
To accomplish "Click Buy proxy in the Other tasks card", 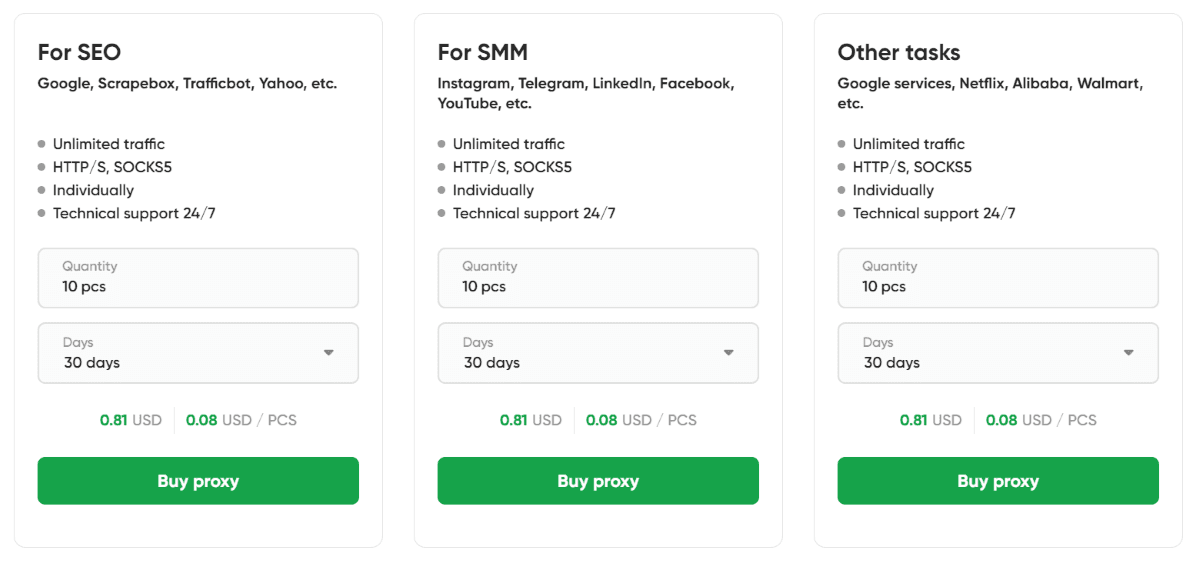I will click(x=998, y=481).
